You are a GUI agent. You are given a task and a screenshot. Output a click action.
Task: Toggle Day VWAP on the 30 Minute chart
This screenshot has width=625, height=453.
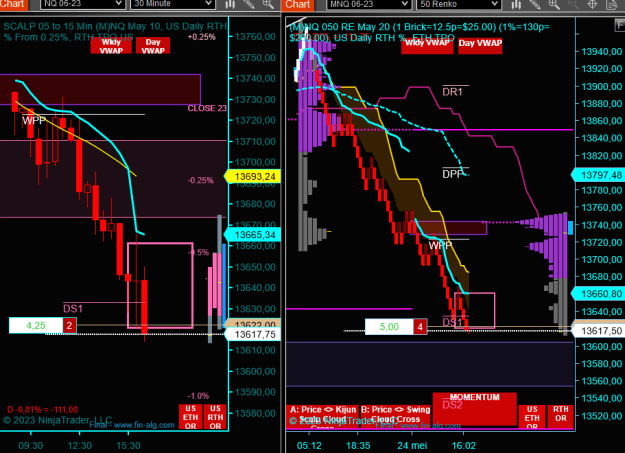click(x=153, y=46)
